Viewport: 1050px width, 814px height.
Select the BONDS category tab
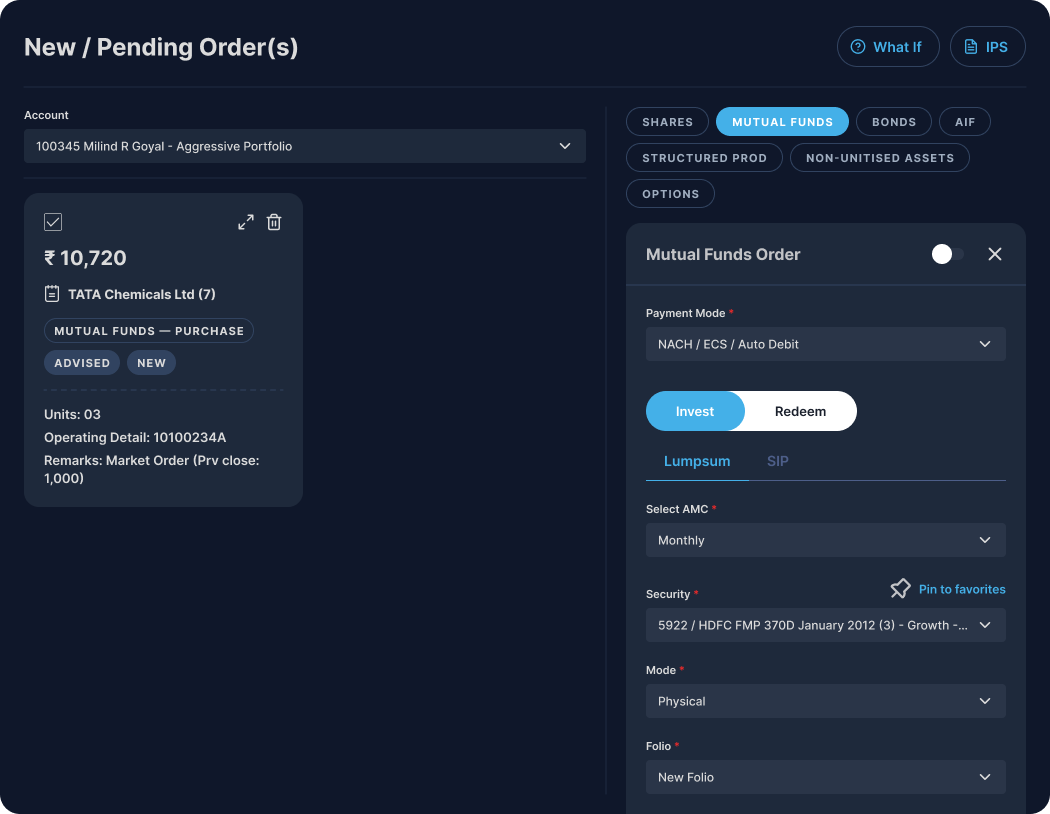(x=893, y=122)
